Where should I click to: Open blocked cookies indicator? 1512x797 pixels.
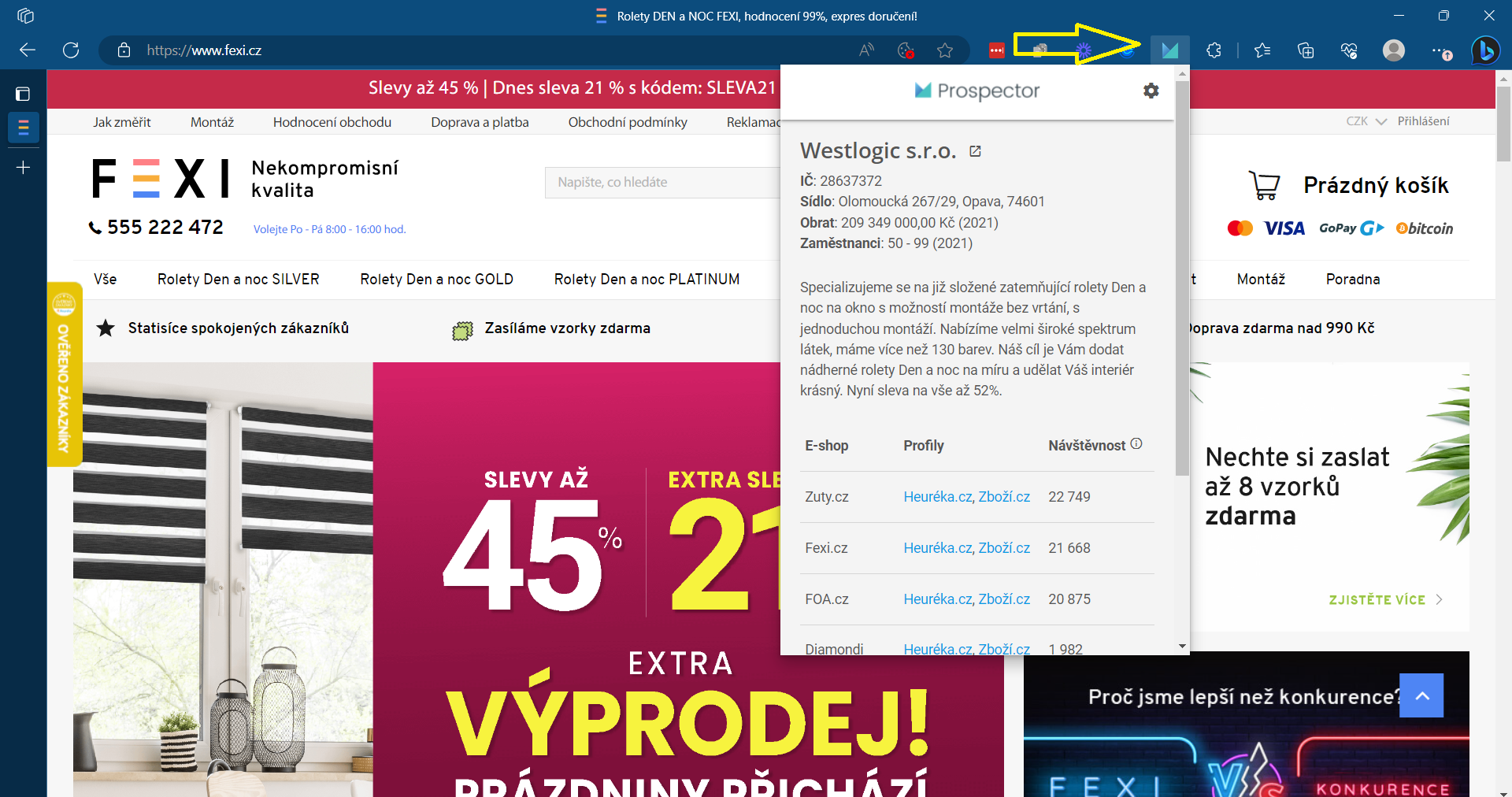click(906, 50)
